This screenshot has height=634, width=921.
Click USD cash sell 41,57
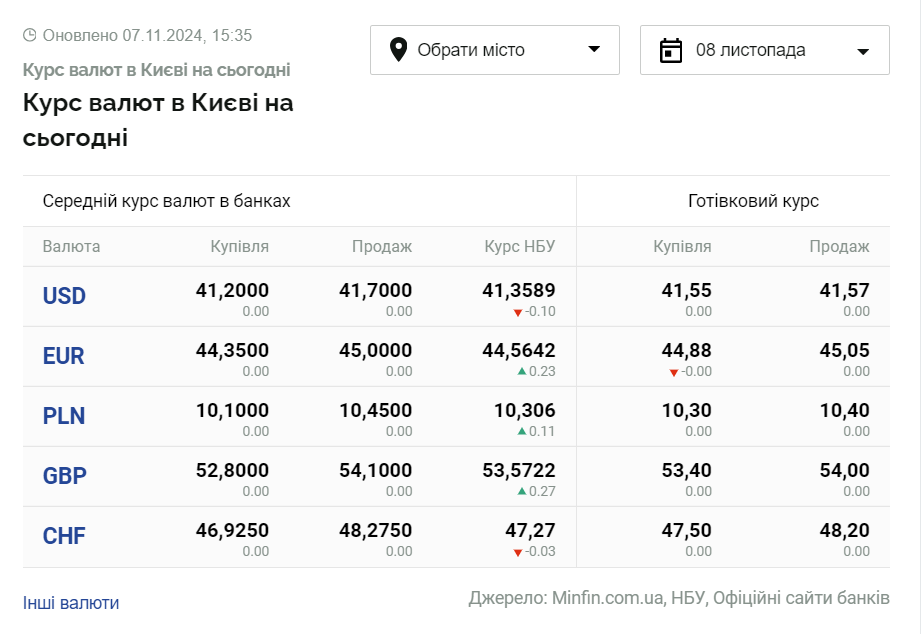(845, 290)
